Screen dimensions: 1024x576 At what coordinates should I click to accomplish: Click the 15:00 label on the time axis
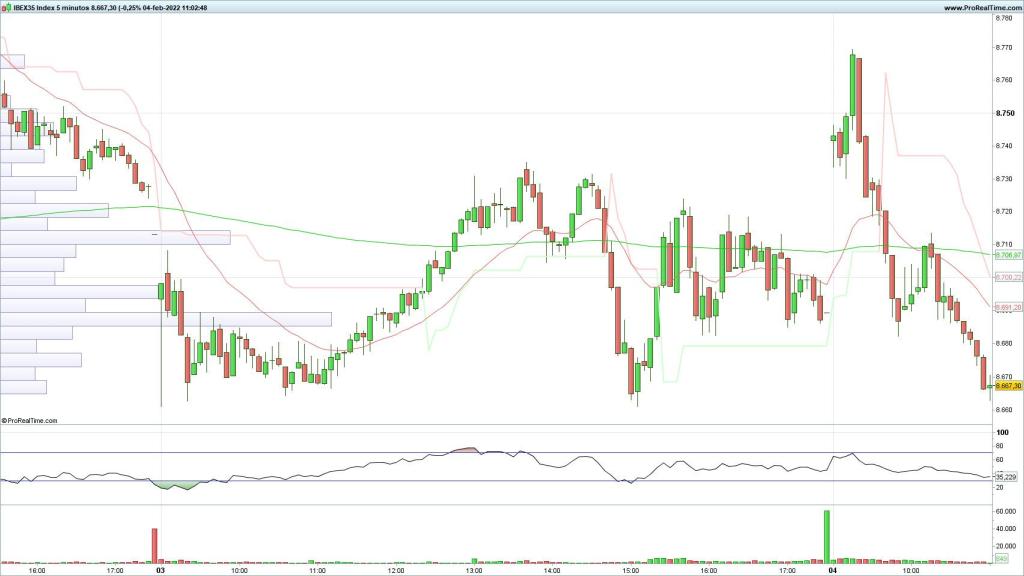[630, 571]
